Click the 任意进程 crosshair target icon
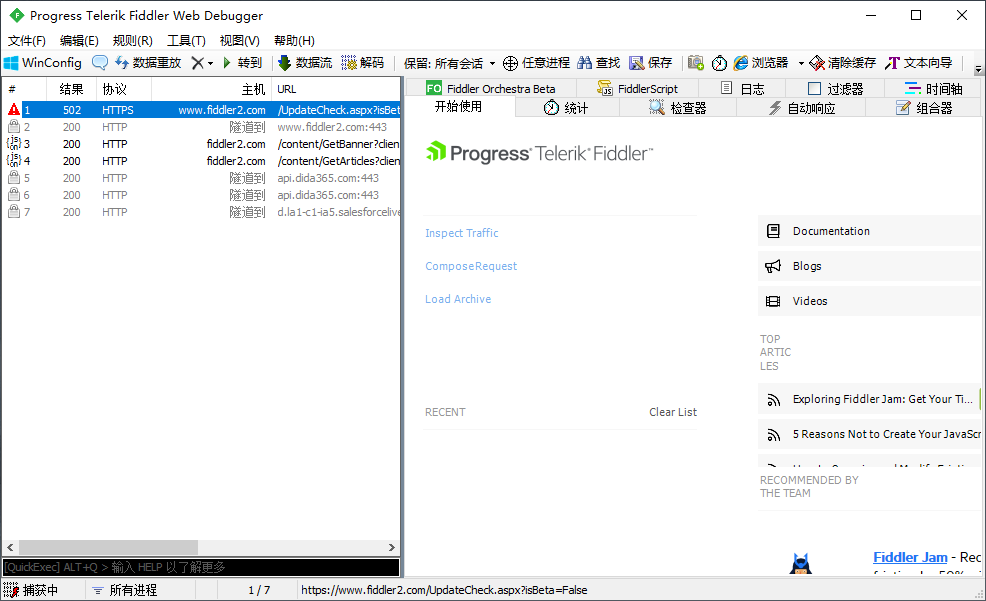The image size is (986, 601). (x=510, y=63)
